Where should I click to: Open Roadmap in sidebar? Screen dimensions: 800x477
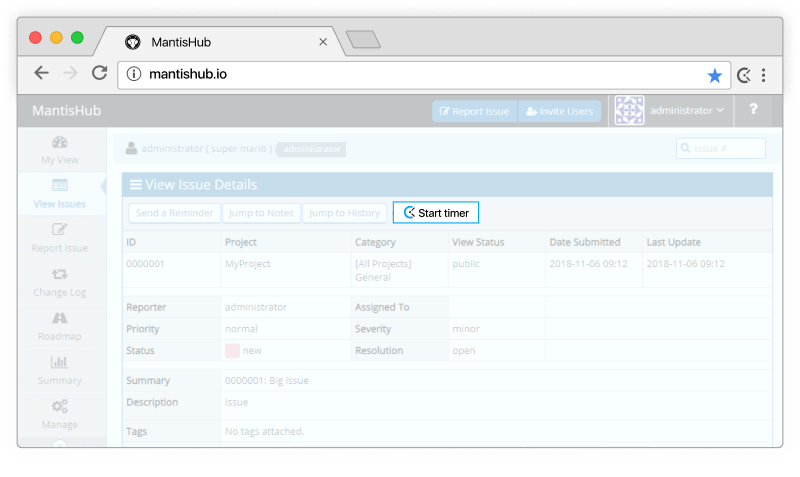60,327
